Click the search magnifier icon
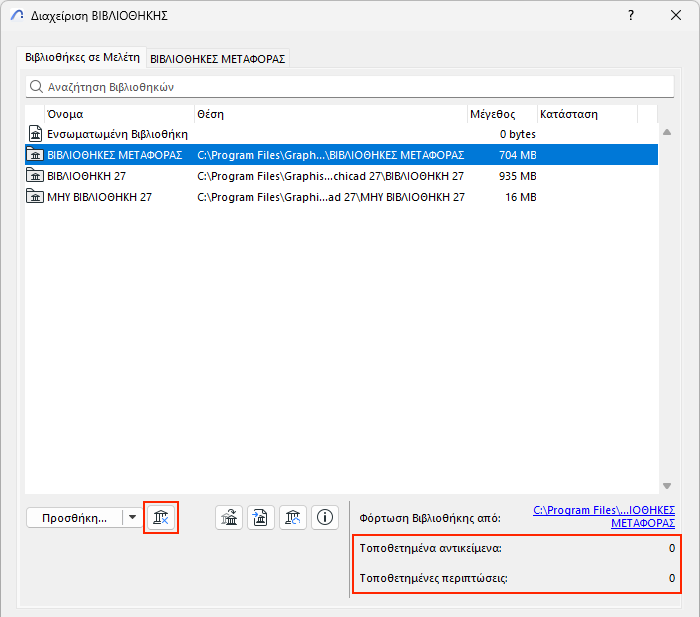The height and width of the screenshot is (617, 700). pos(36,87)
